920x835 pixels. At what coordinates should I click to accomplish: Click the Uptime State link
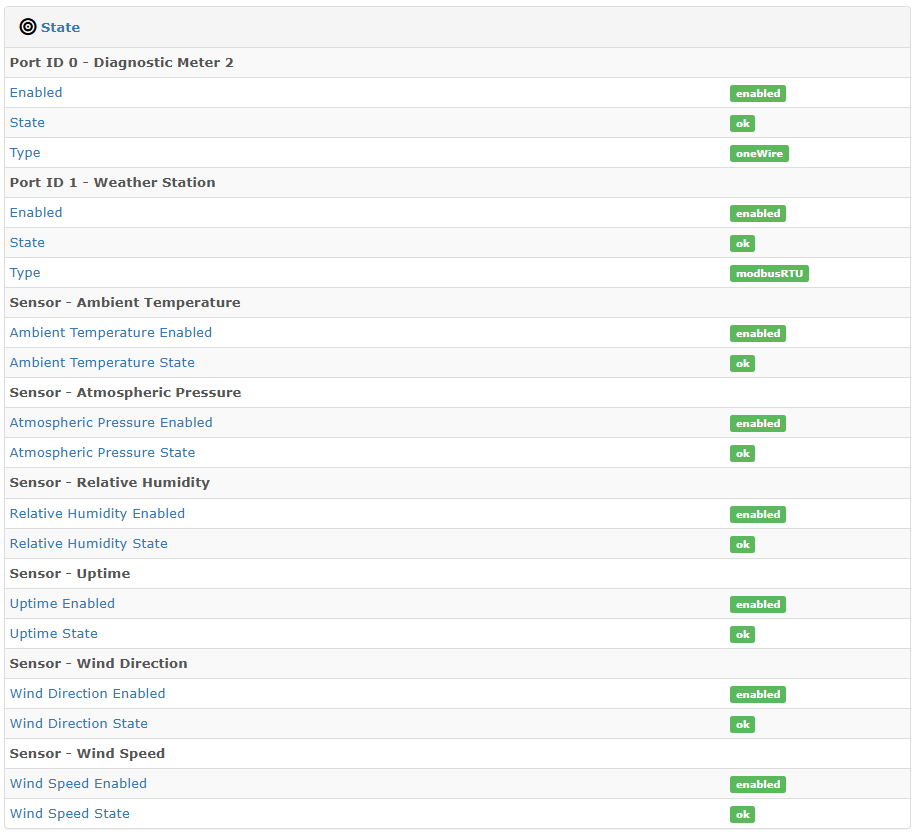pyautogui.click(x=54, y=634)
